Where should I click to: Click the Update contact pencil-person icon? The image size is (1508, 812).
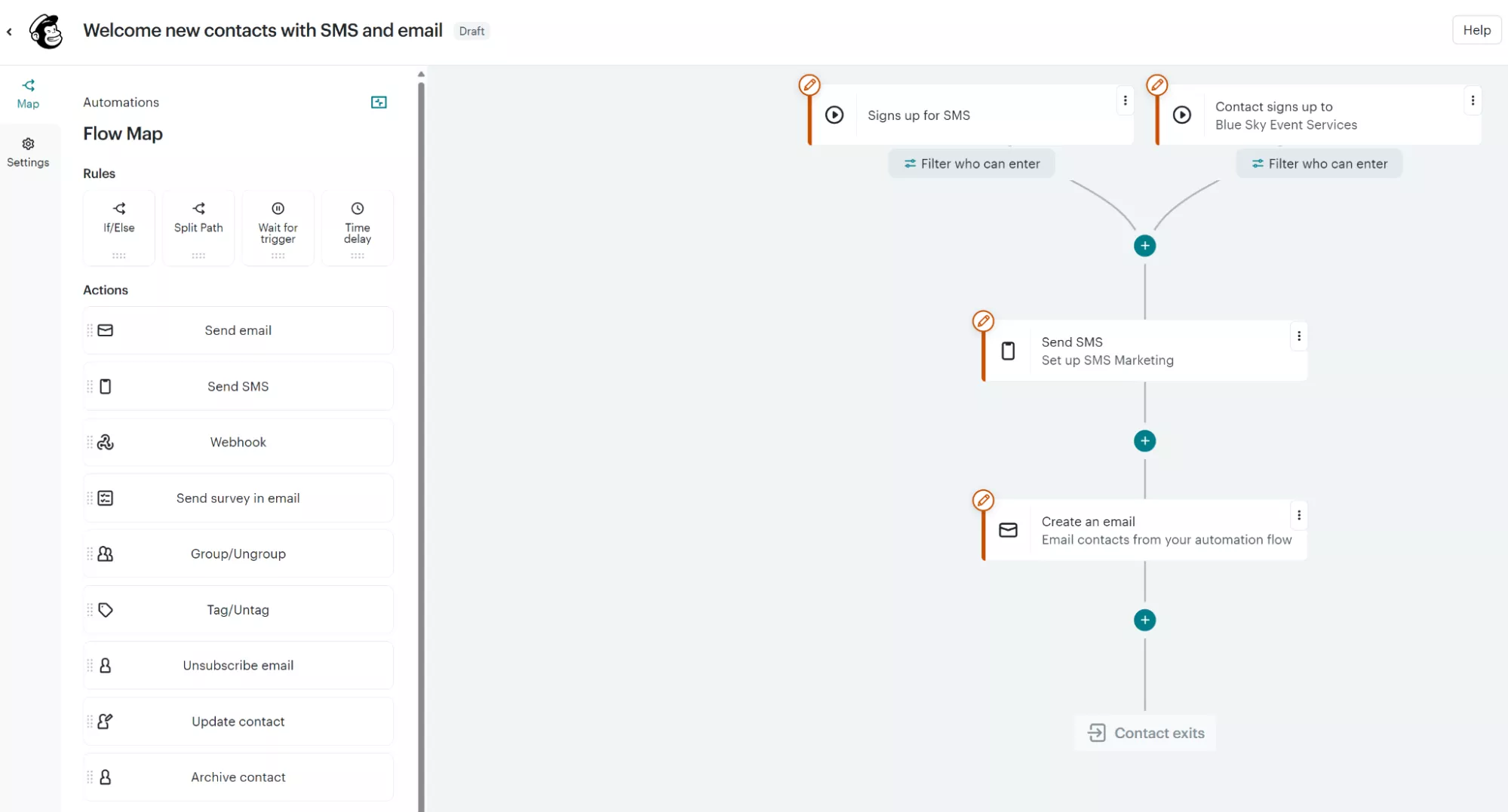106,721
